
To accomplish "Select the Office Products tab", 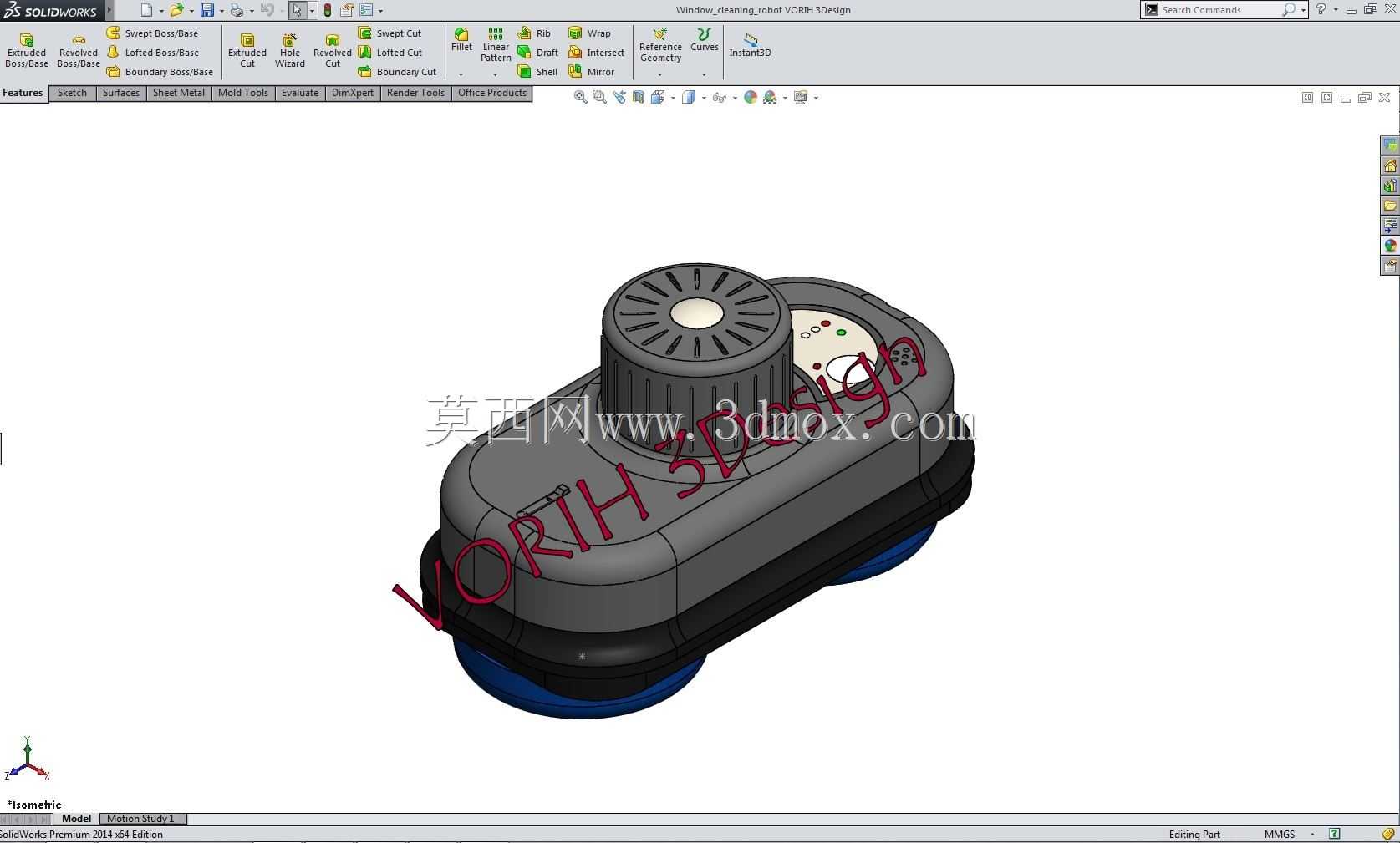I will coord(492,93).
